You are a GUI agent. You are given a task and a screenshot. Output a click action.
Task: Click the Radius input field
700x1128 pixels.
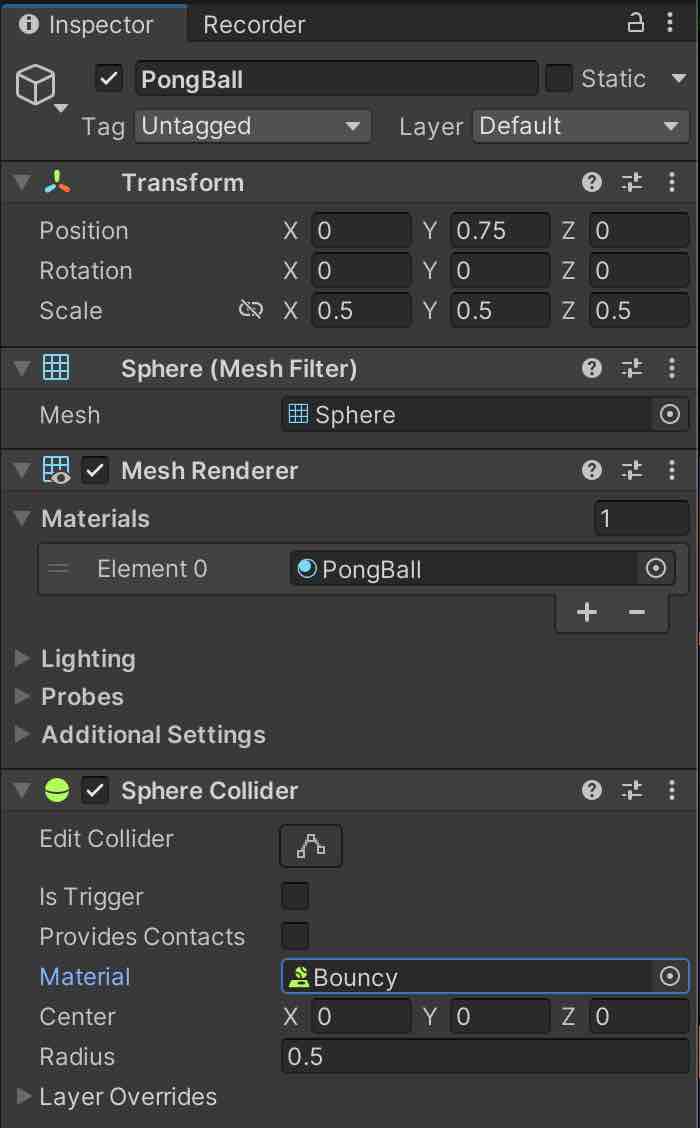click(x=485, y=1056)
